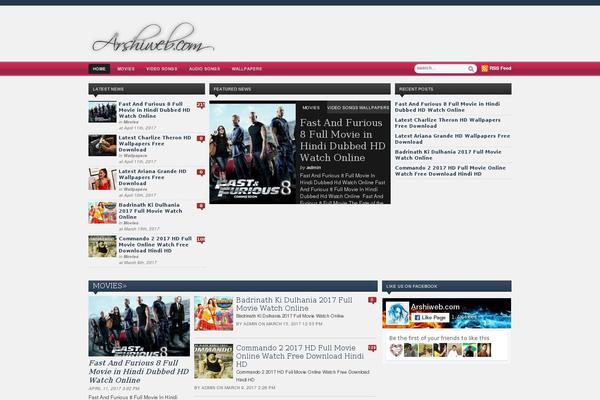This screenshot has width=600, height=400.
Task: Click the admin author link in featured news
Action: pos(313,168)
